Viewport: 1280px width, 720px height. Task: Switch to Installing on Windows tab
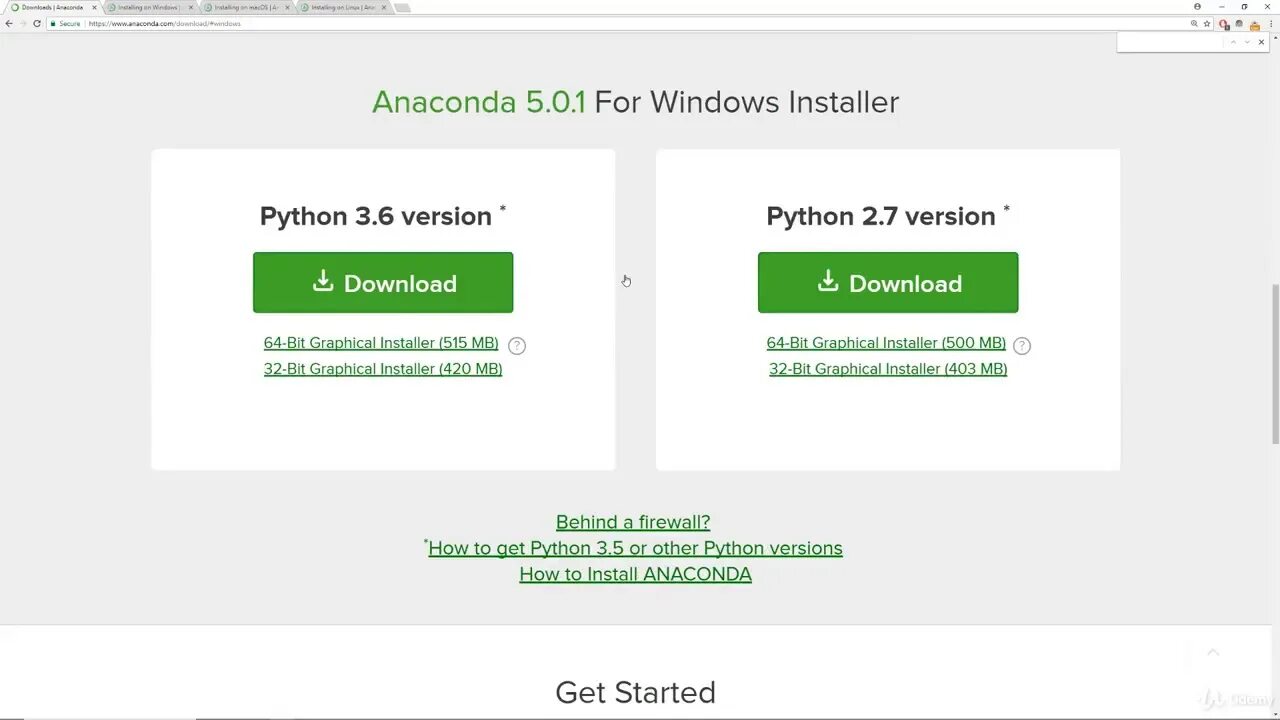click(148, 8)
